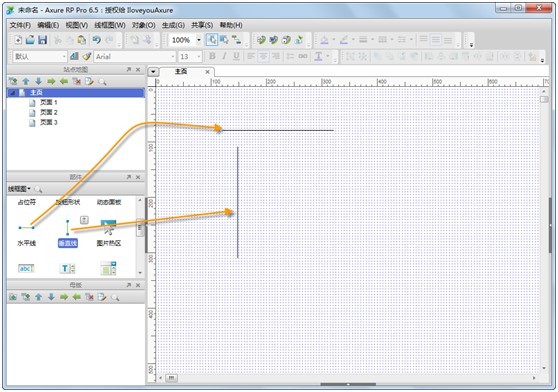Open the font size 13 dropdown
The image size is (558, 392).
click(199, 57)
